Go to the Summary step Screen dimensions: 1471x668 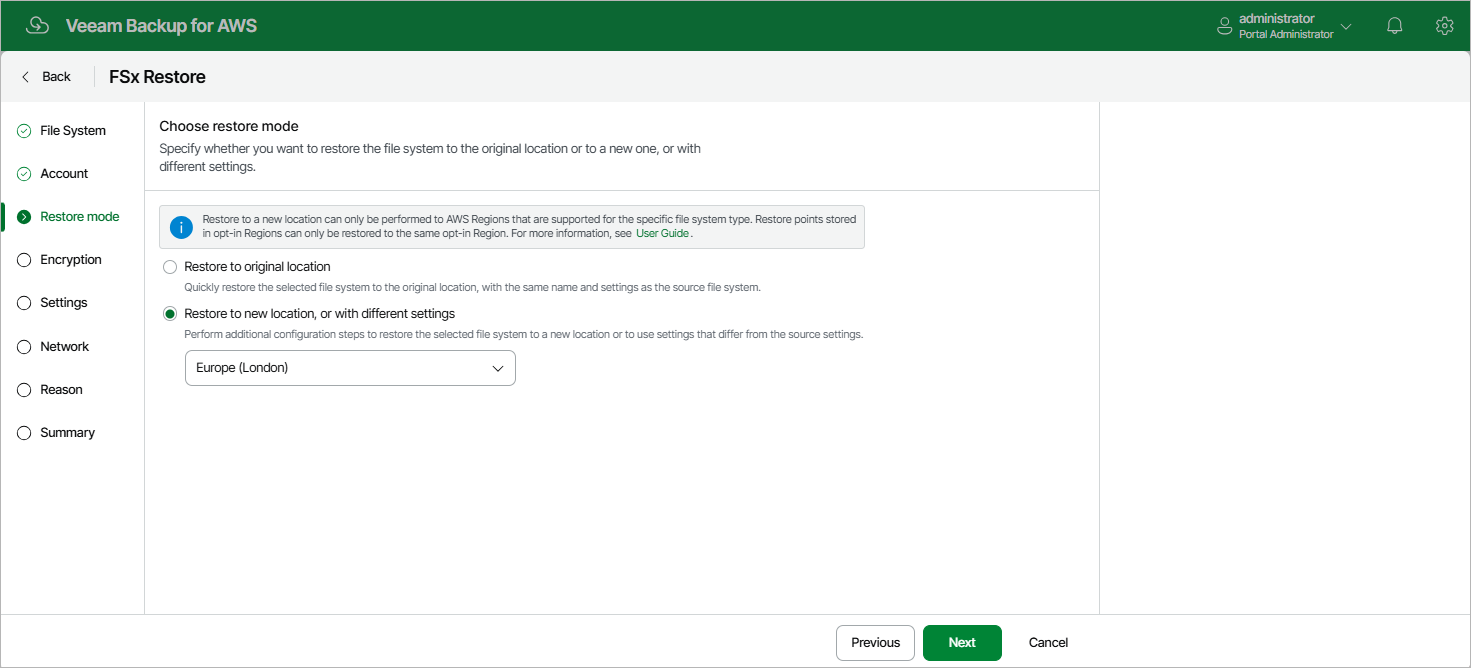(x=67, y=433)
